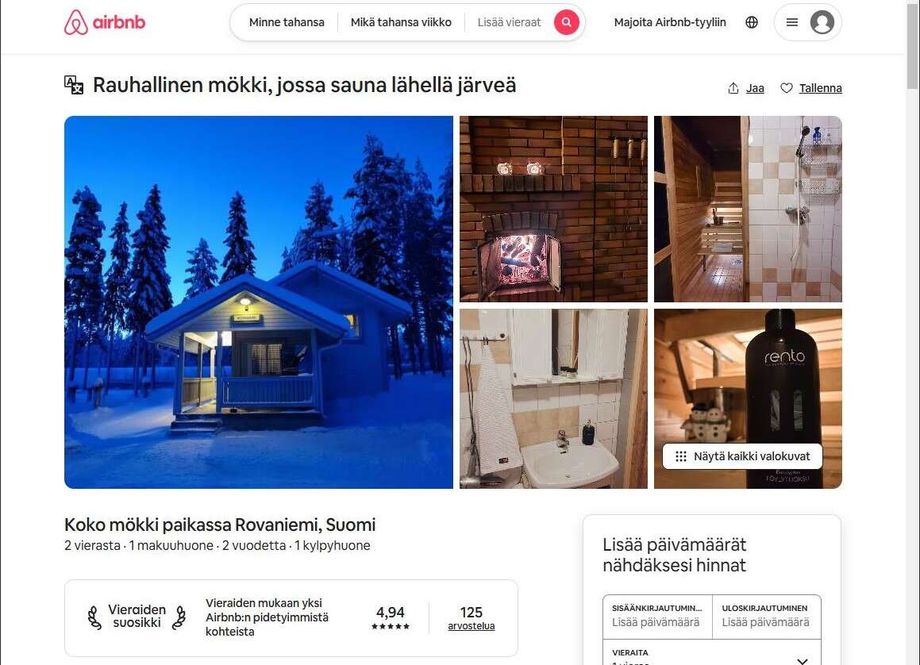The image size is (920, 665).
Task: Save the listing with the heart icon
Action: point(786,88)
